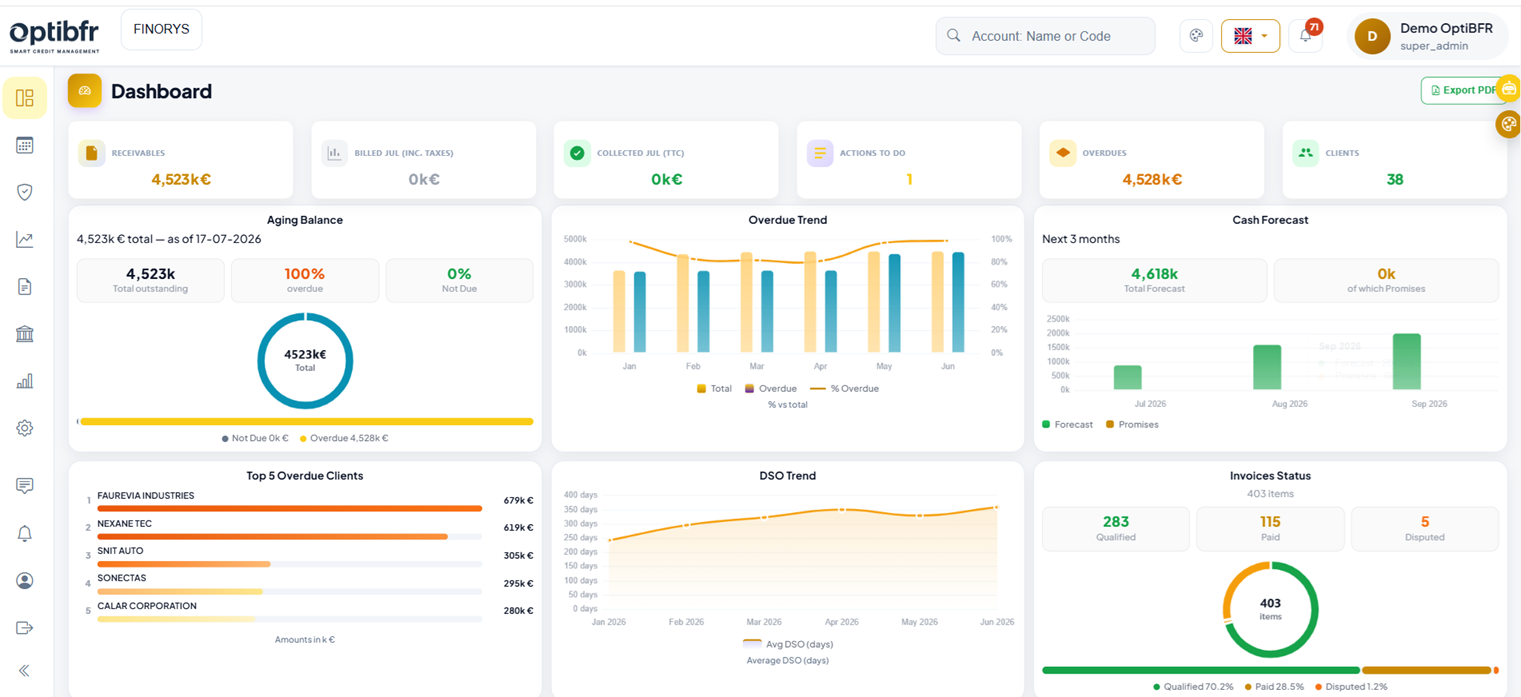
Task: Toggle the Promises legend in Cash Forecast
Action: [1132, 424]
